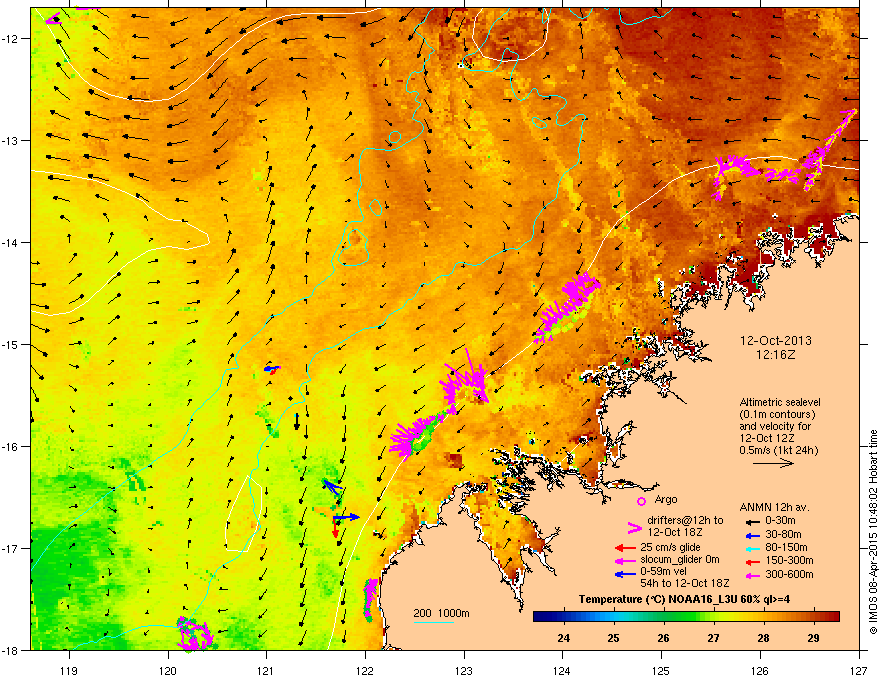Click the "300-600m" depth label
Viewport: 880px width, 680px height.
tap(789, 575)
